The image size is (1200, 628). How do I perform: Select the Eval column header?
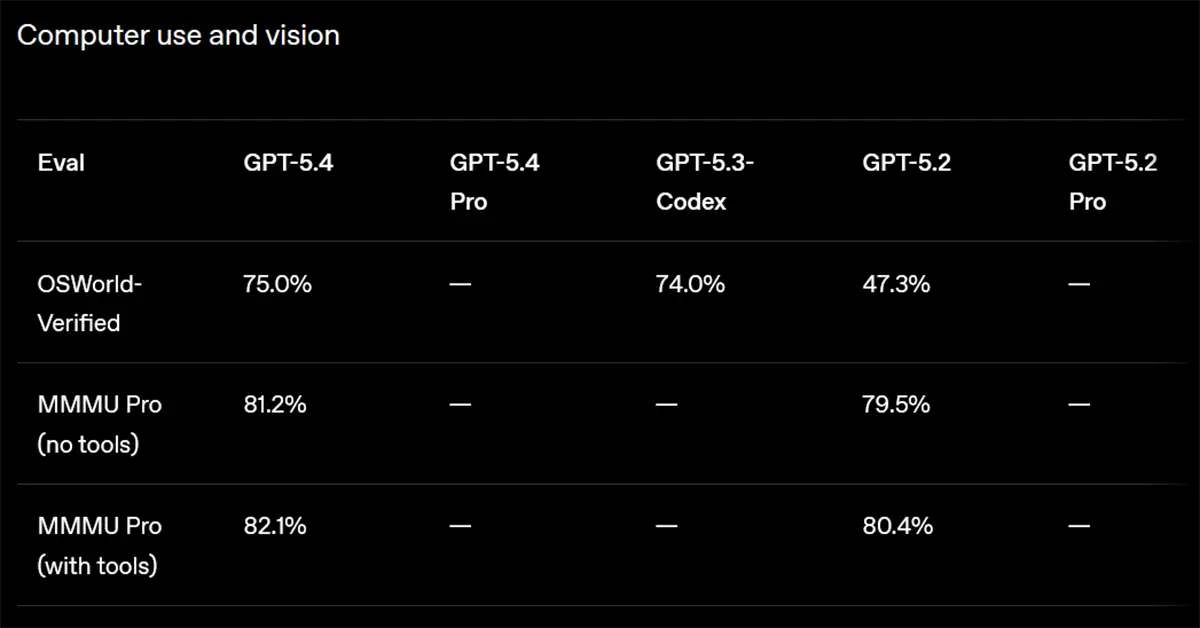61,163
